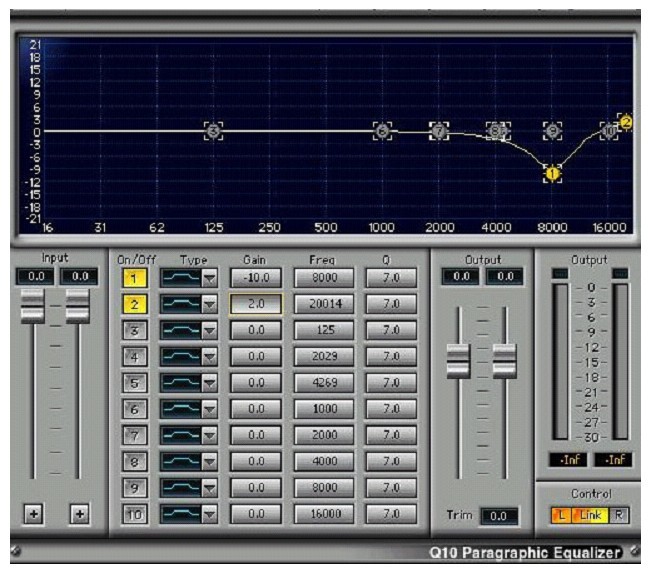
Task: Select the R channel Control button
Action: pos(618,516)
